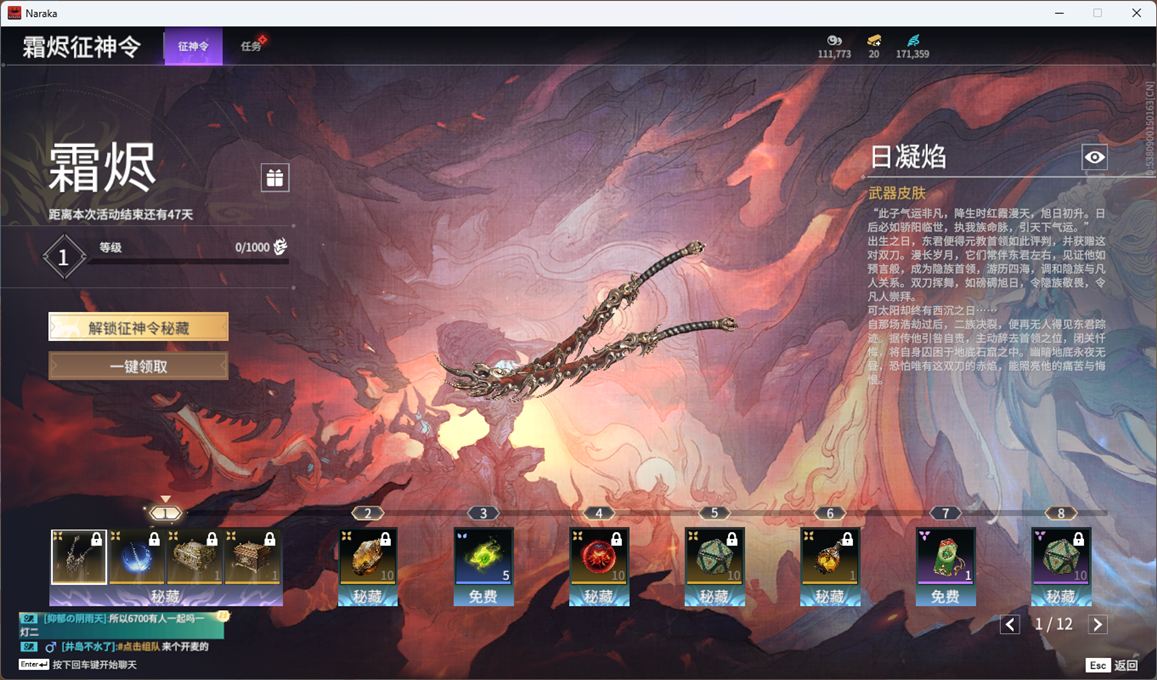Click level 4 marker on progress track
This screenshot has height=680, width=1157.
599,513
